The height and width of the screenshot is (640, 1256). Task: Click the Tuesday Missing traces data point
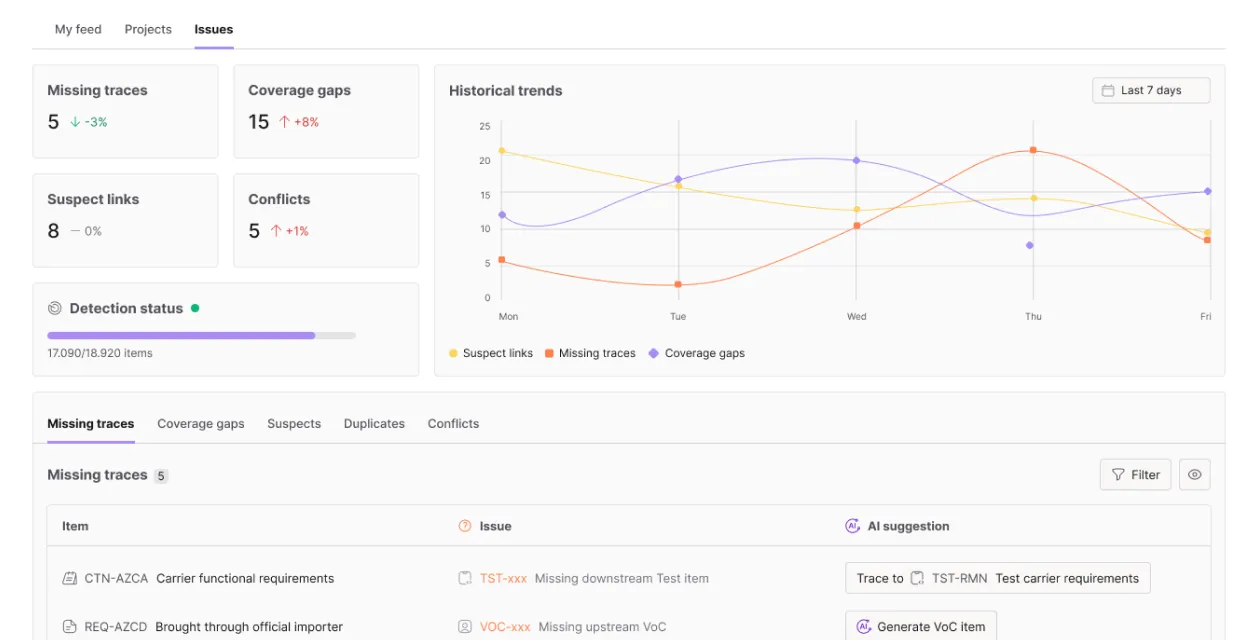click(x=678, y=284)
